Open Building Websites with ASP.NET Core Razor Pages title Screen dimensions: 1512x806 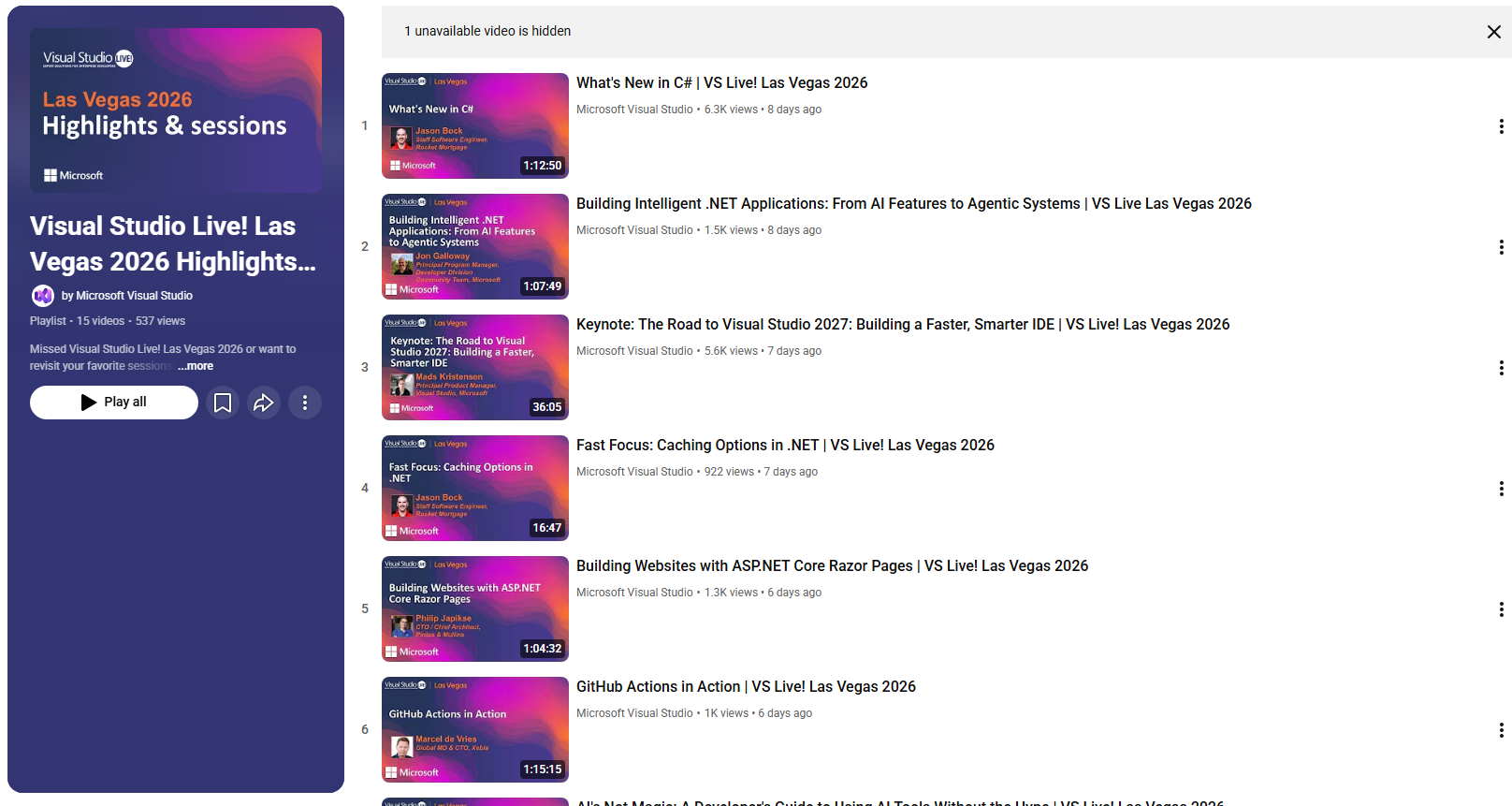coord(832,566)
